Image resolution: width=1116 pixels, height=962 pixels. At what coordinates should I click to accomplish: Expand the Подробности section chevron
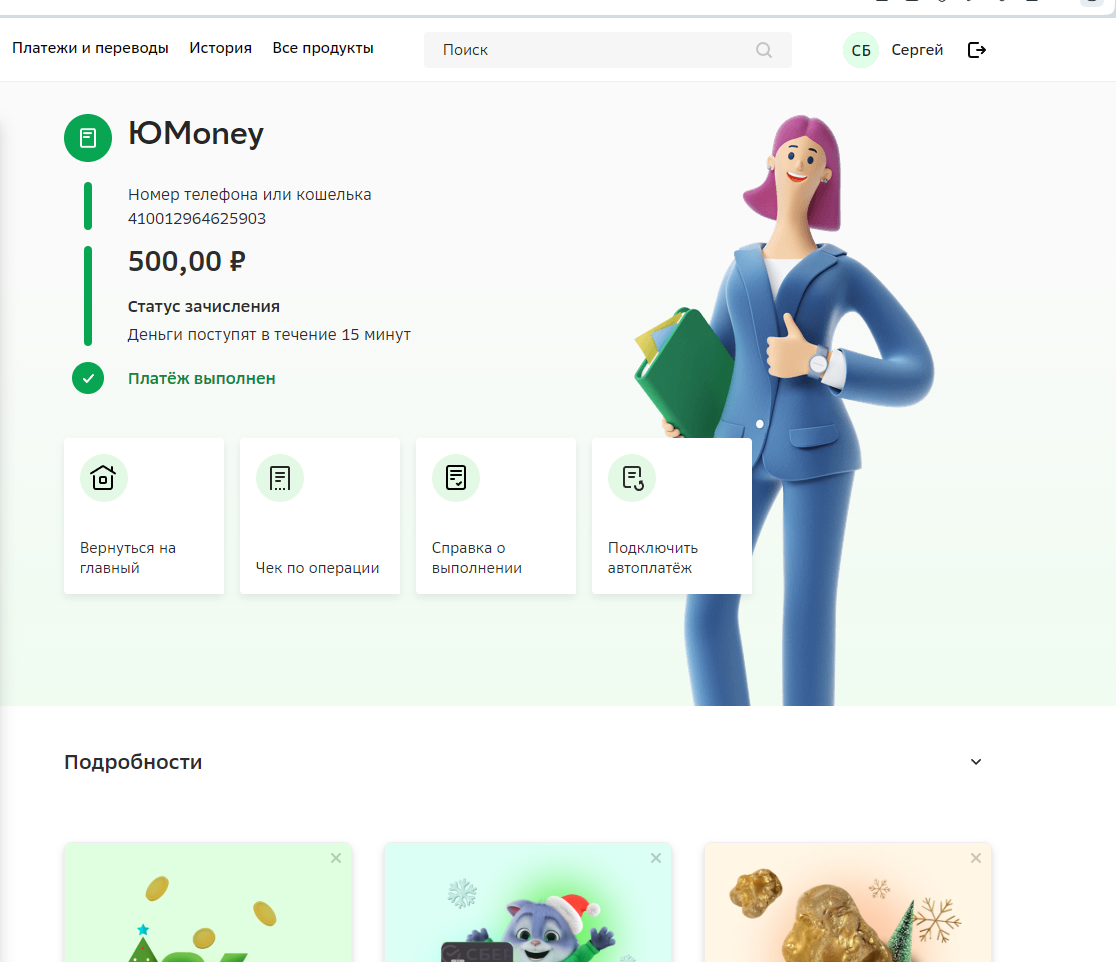point(976,761)
